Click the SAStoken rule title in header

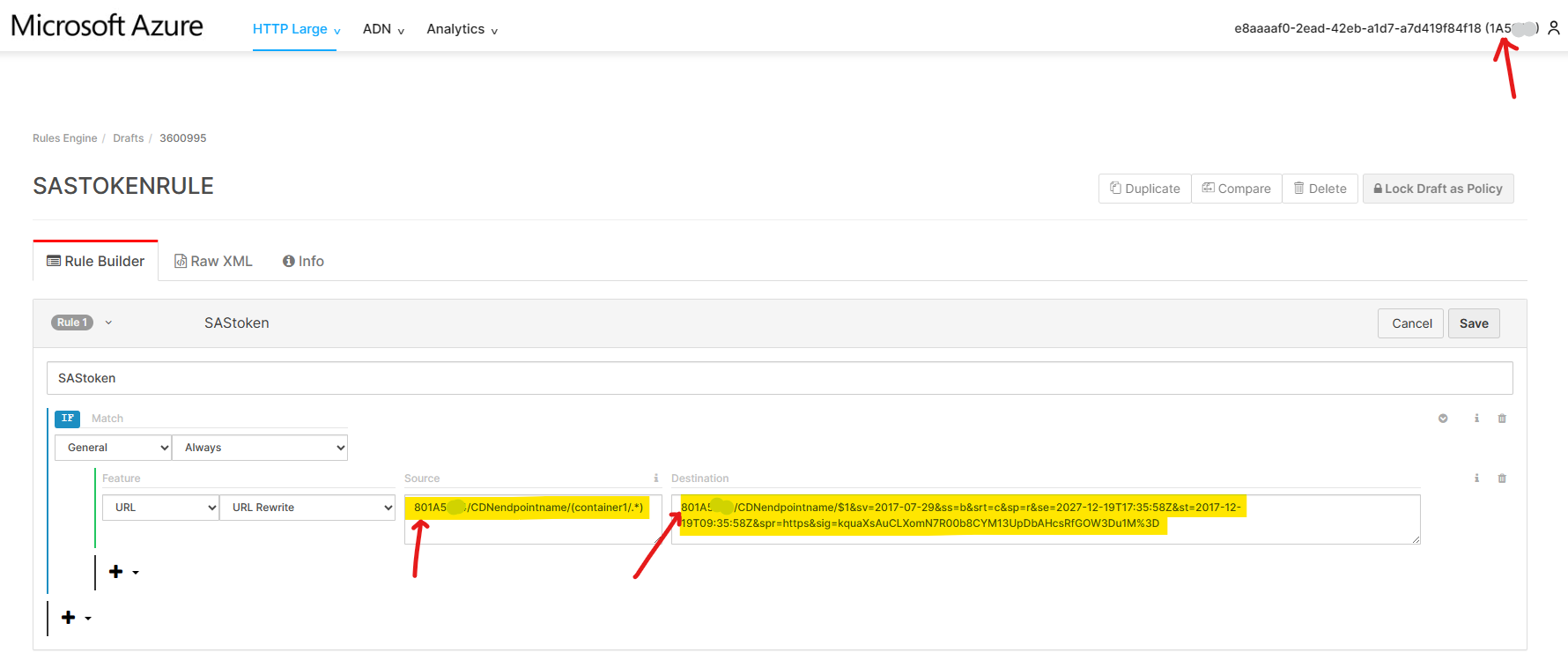[237, 323]
